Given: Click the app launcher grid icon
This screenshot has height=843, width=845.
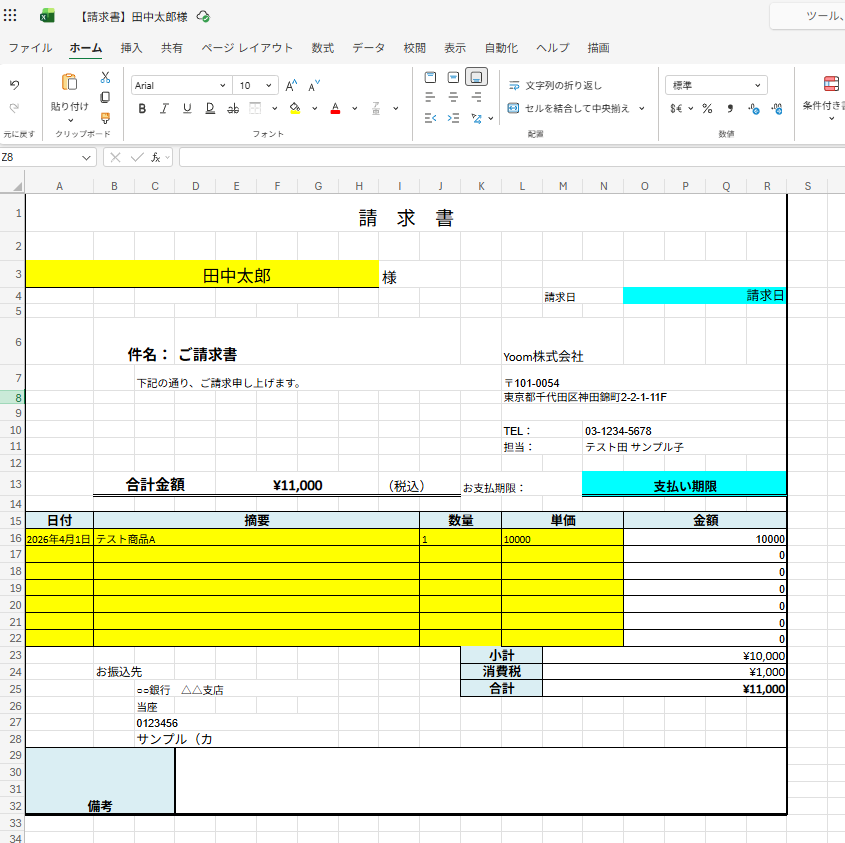Looking at the screenshot, I should pos(11,16).
